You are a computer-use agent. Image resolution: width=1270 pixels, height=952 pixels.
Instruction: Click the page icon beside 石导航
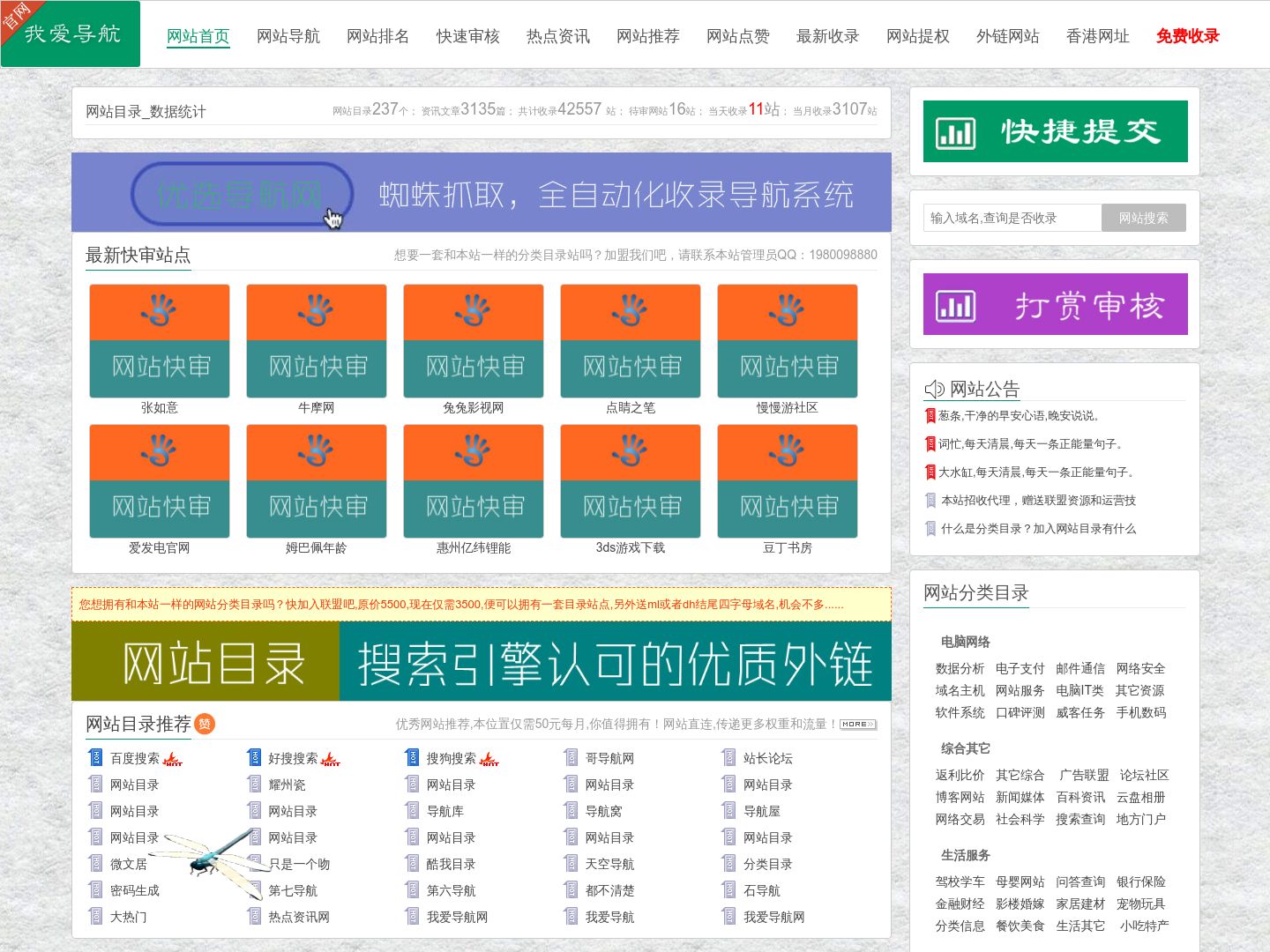click(x=728, y=889)
